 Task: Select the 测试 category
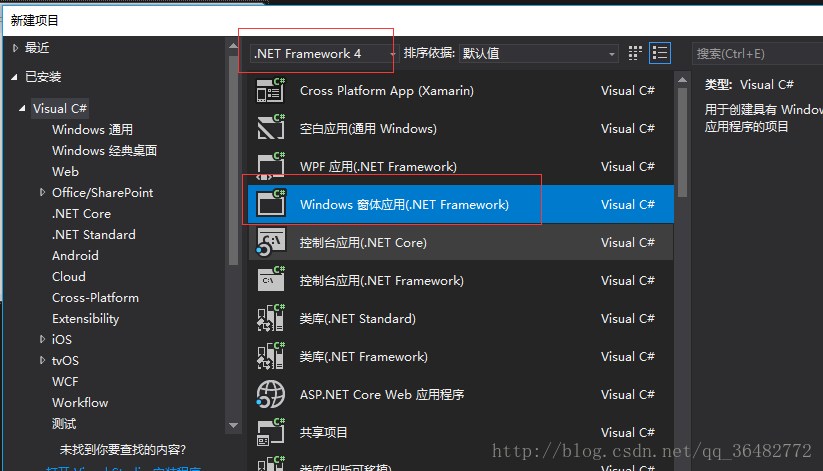64,423
